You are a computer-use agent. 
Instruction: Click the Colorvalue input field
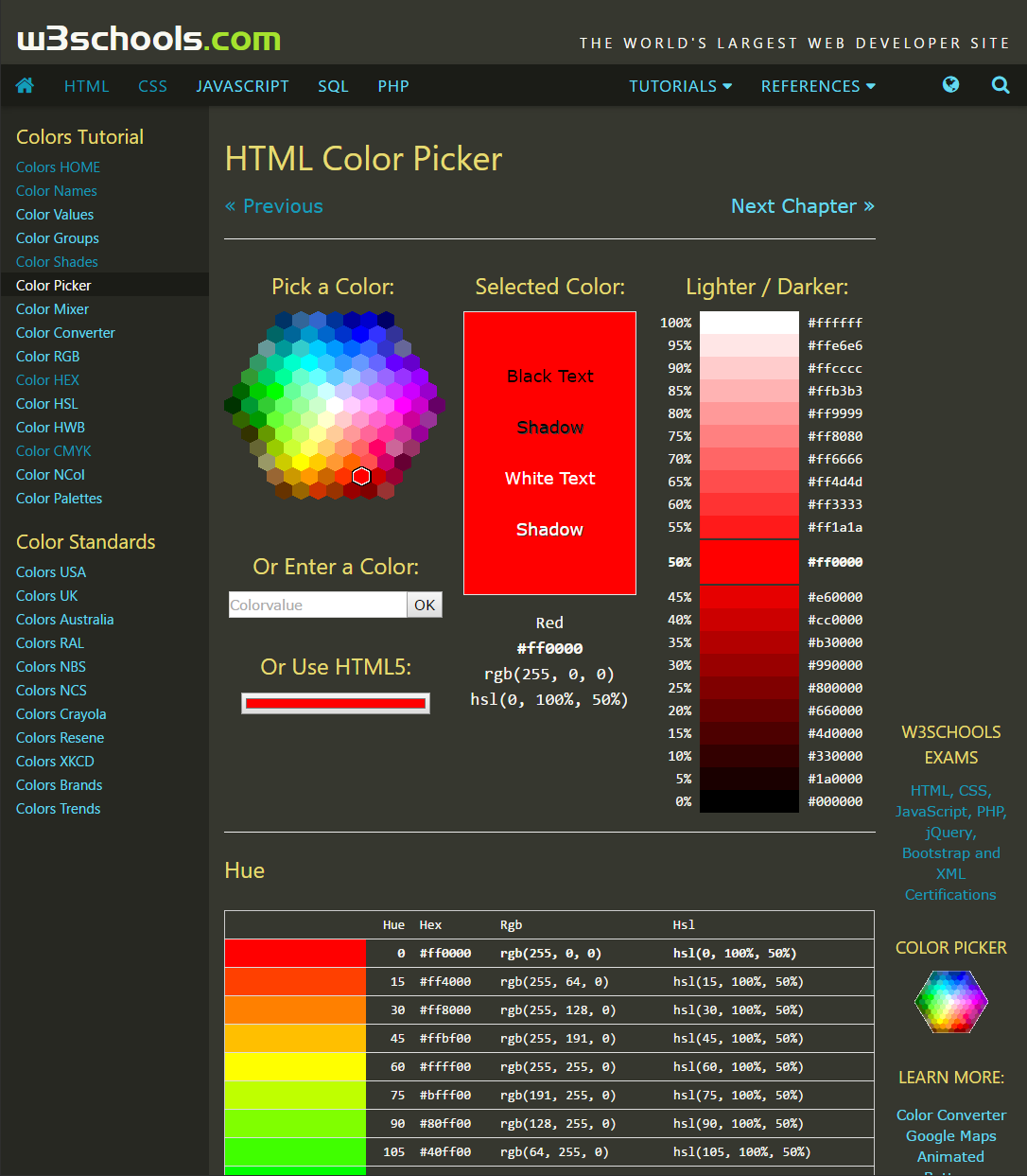coord(317,605)
